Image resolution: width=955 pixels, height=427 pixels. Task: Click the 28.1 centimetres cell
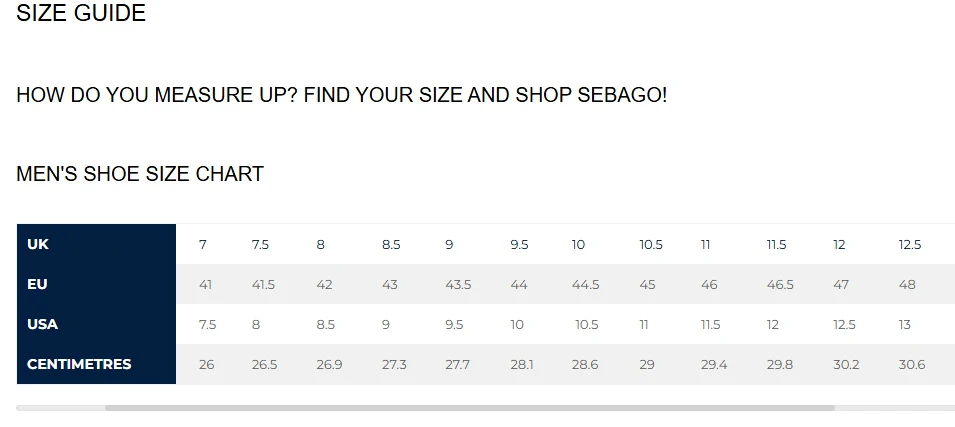coord(522,365)
